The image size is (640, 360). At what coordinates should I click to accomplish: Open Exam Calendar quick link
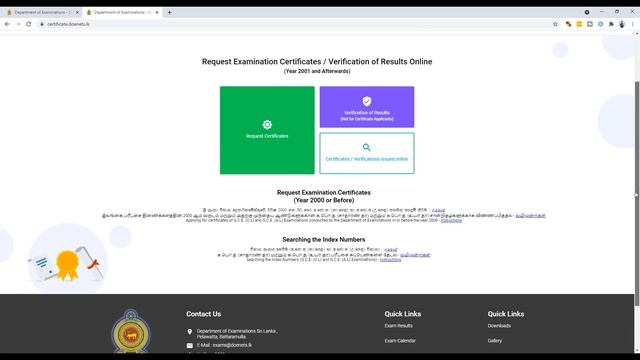[x=400, y=340]
